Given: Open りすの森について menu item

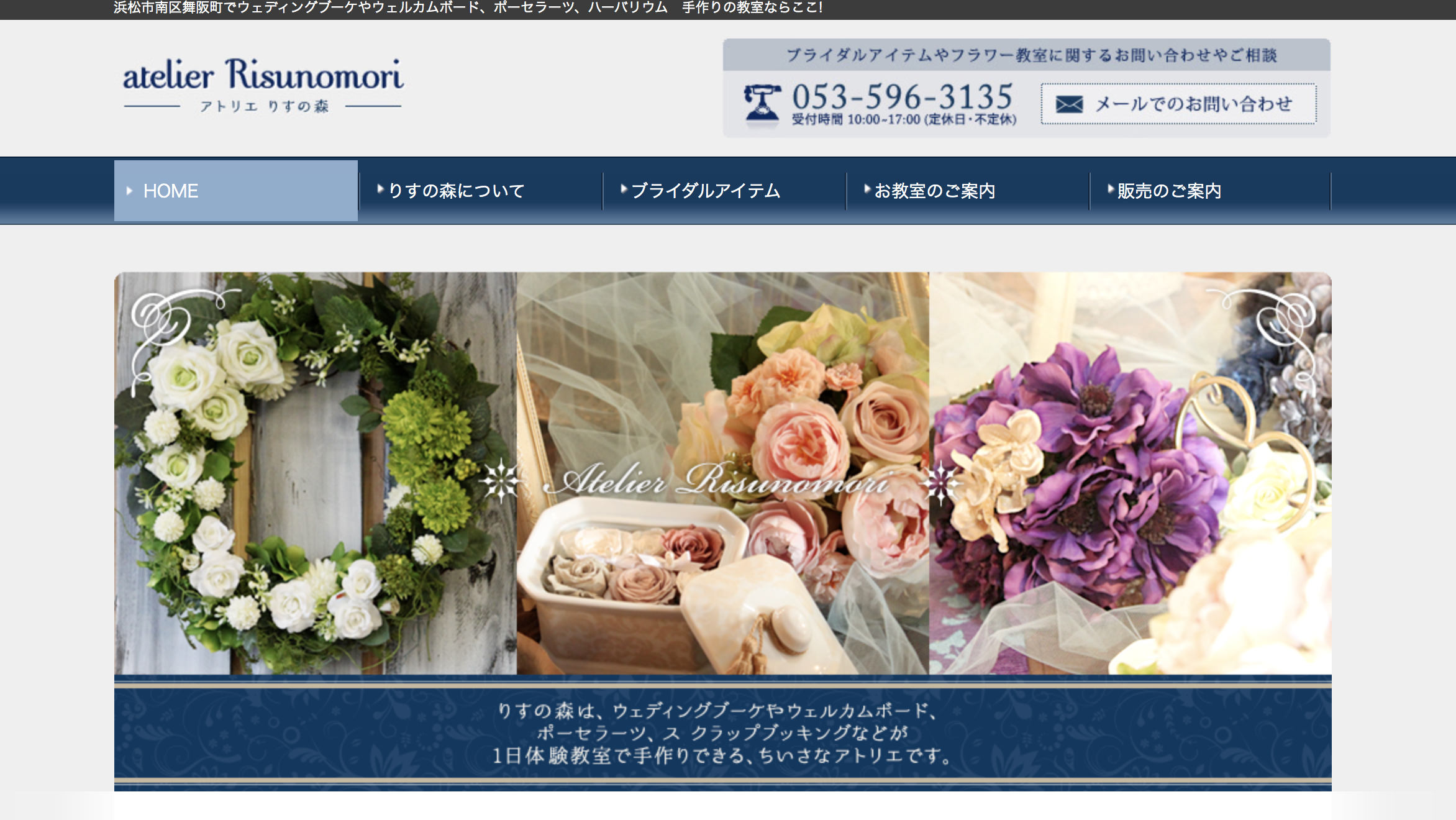Looking at the screenshot, I should click(x=457, y=191).
